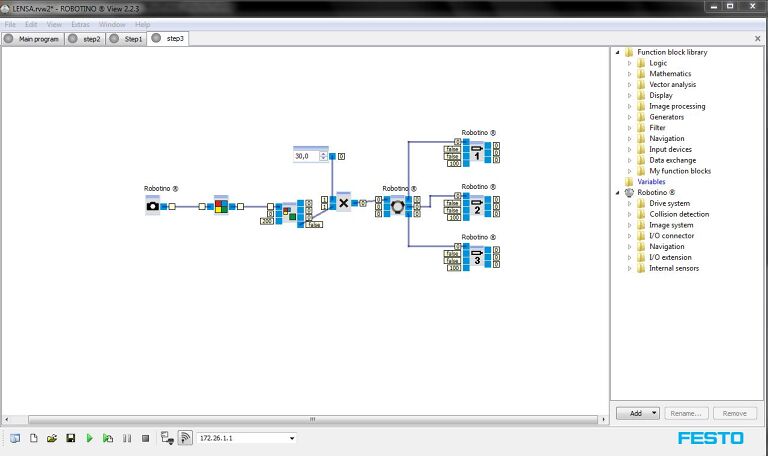
Task: Expand the Display folder
Action: tap(629, 96)
